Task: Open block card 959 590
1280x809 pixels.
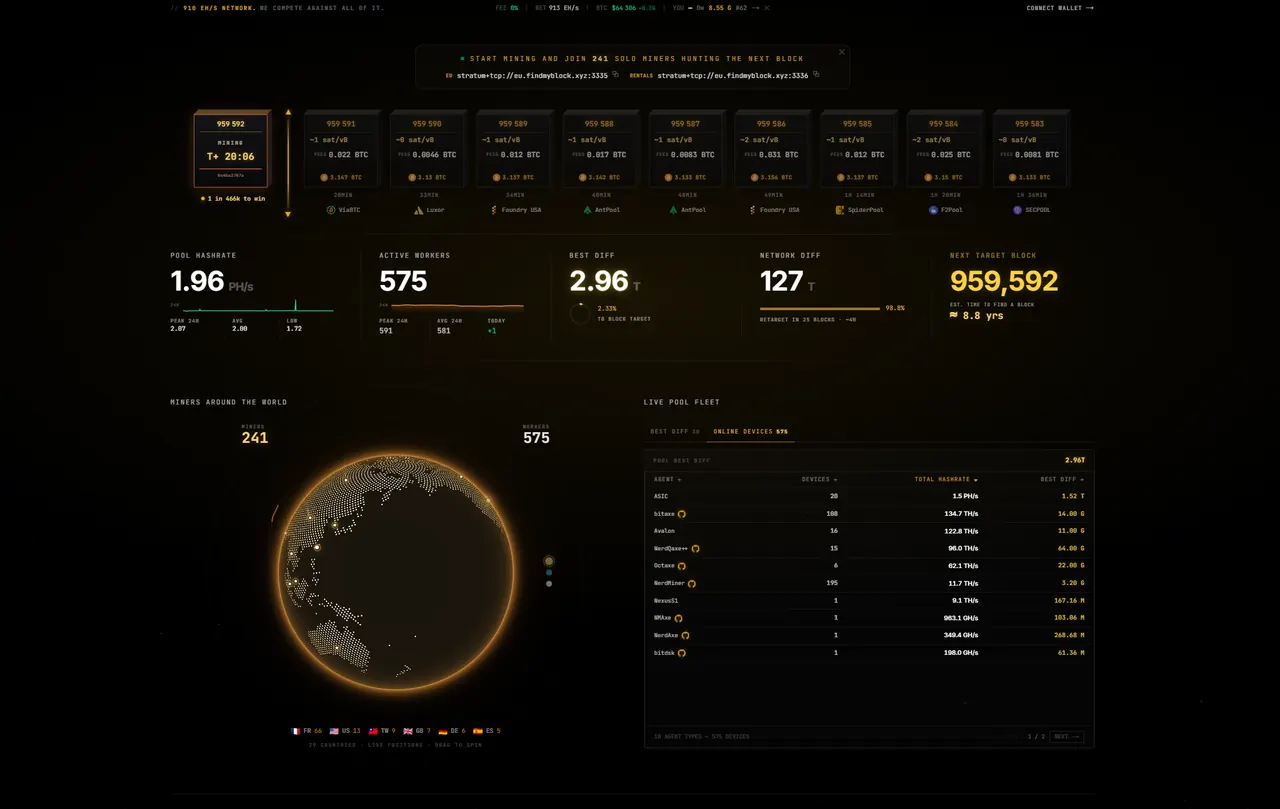Action: coord(427,150)
